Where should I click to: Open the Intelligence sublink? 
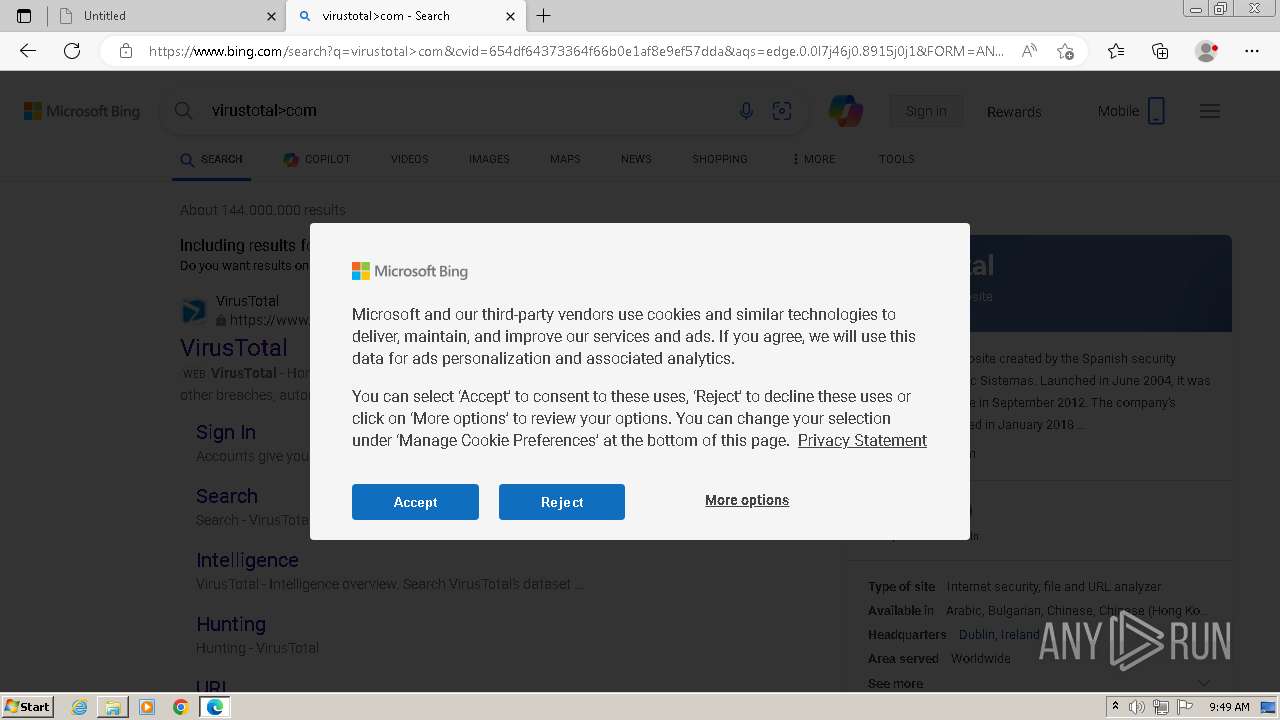[x=247, y=560]
